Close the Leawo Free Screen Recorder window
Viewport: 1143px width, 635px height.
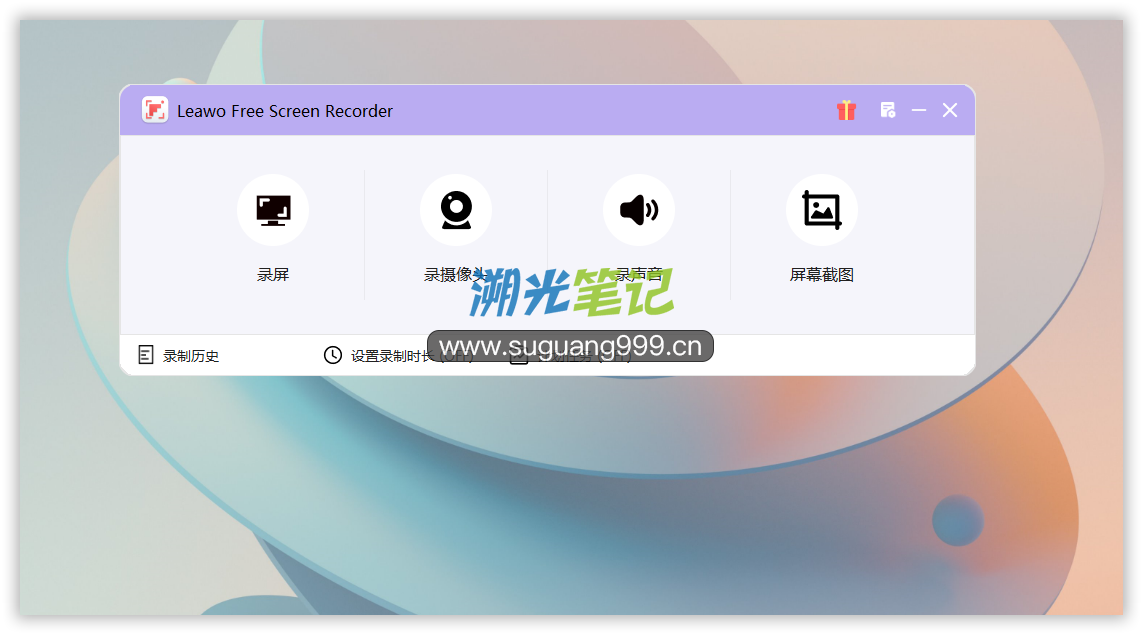click(x=950, y=110)
